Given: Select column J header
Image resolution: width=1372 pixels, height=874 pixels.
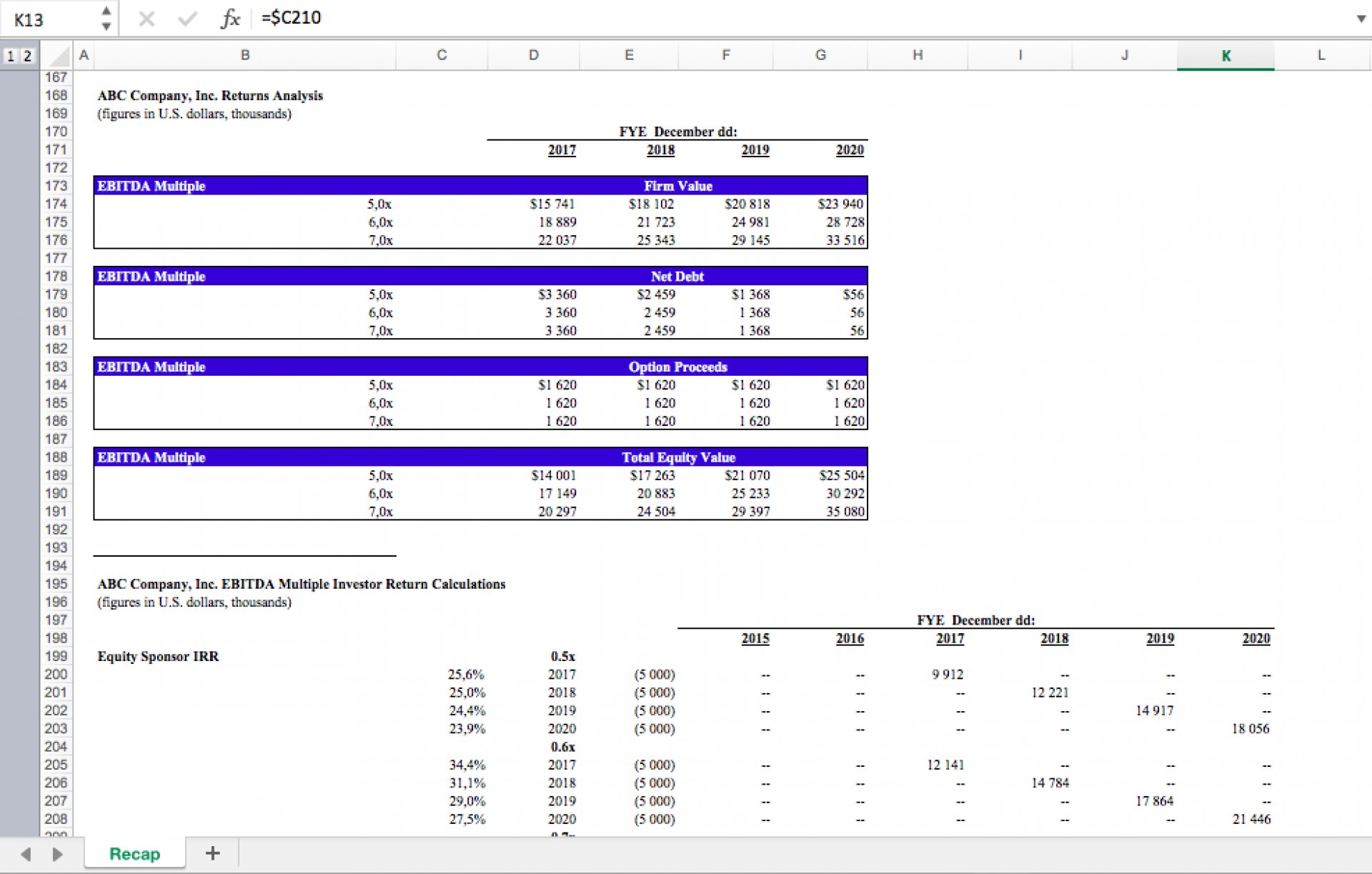Looking at the screenshot, I should [1124, 56].
